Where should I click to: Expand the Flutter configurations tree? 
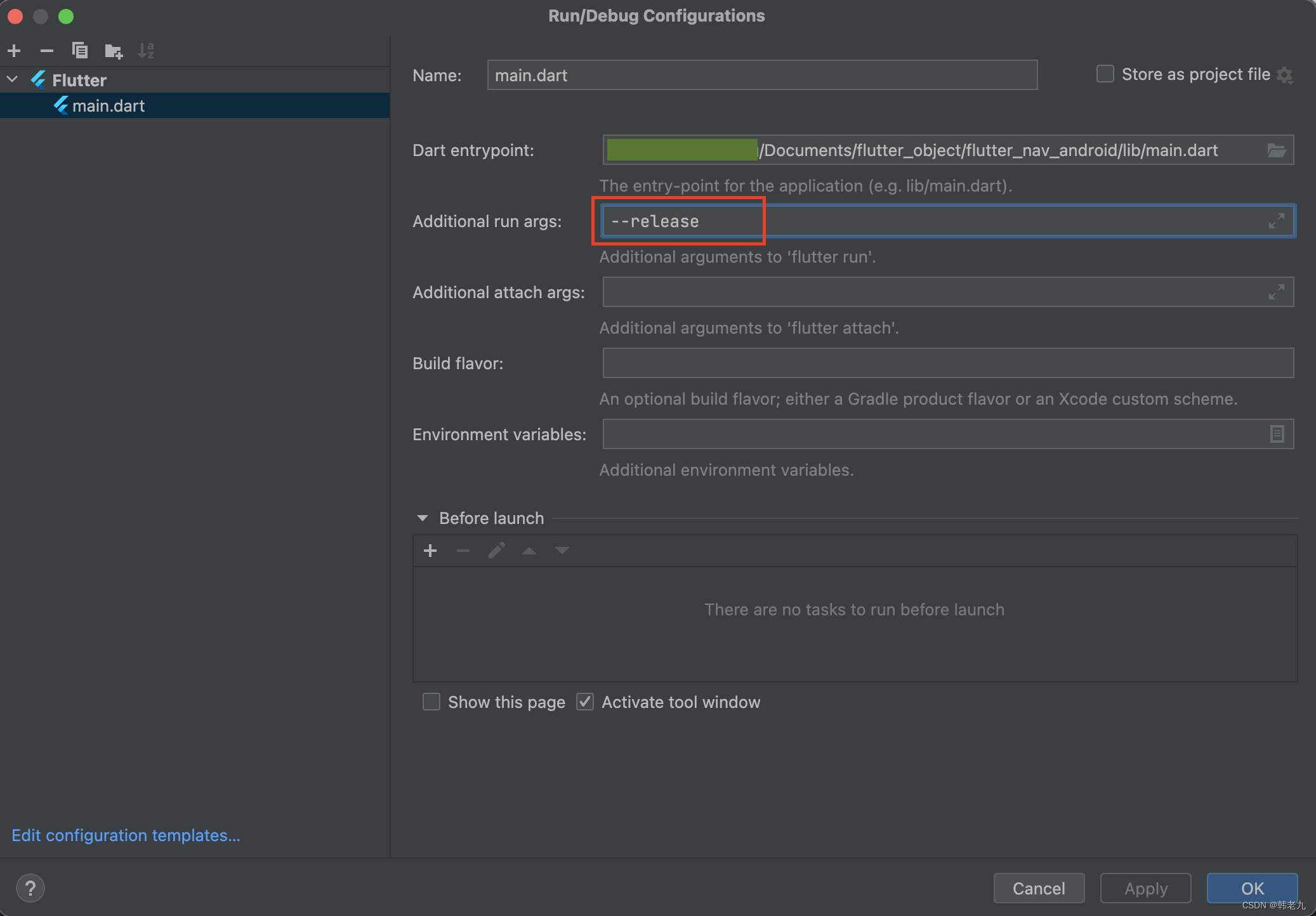pos(11,79)
